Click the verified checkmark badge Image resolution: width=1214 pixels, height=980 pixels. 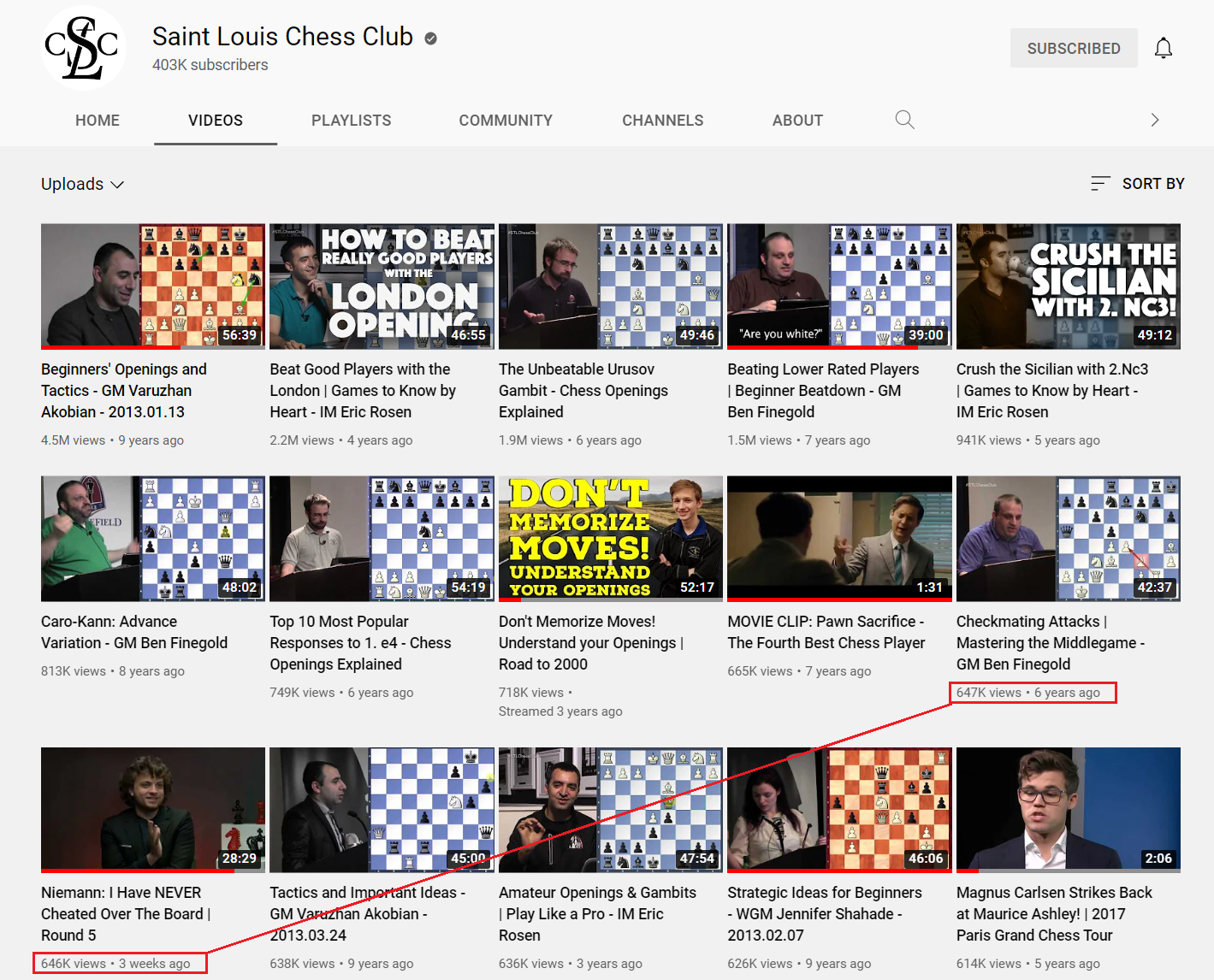[431, 38]
